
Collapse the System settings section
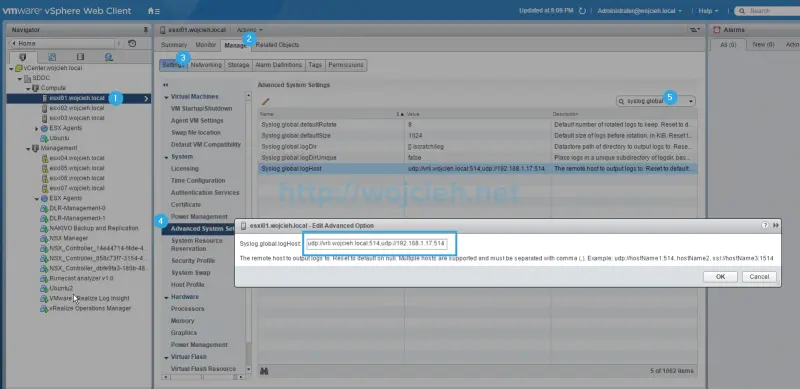166,157
